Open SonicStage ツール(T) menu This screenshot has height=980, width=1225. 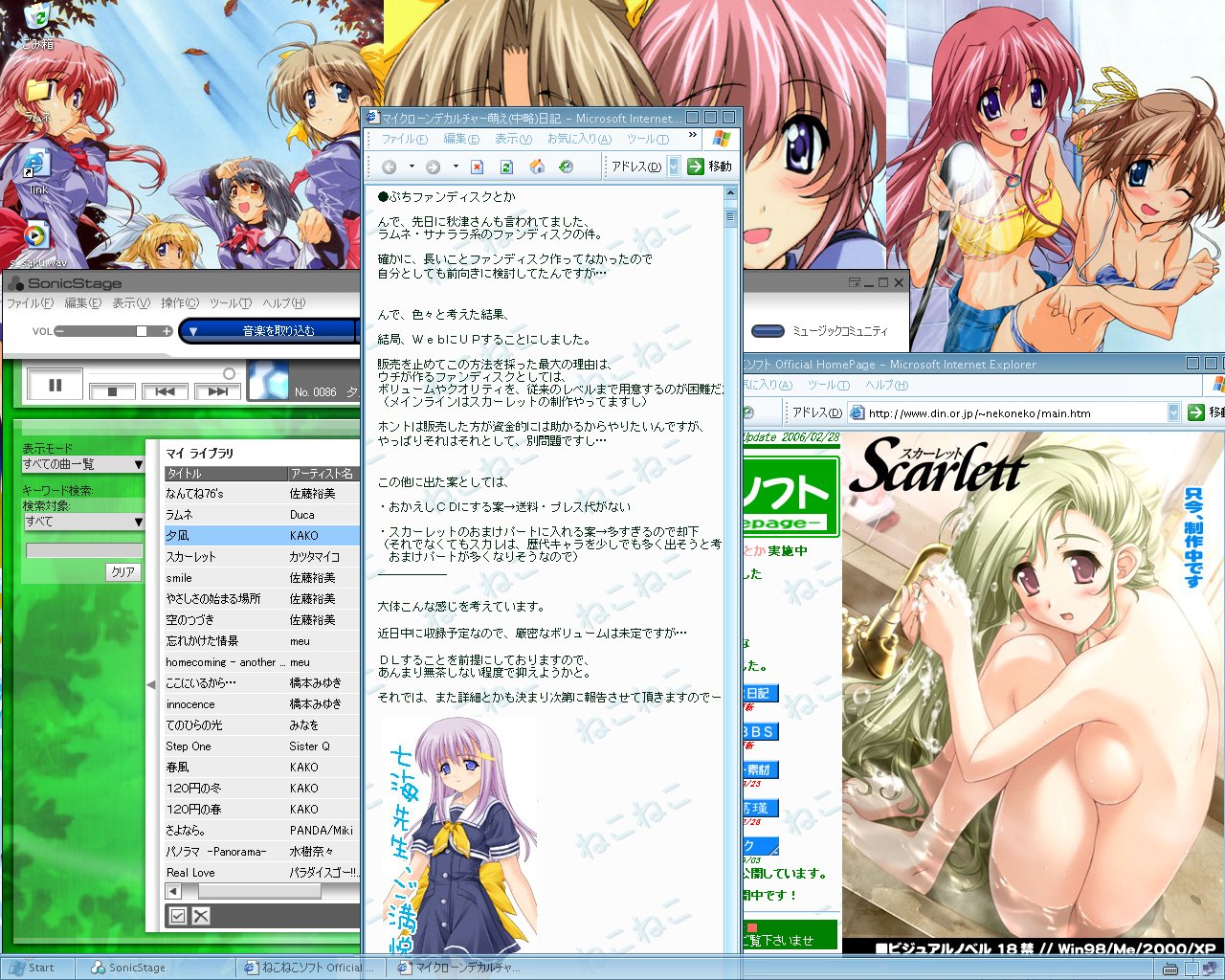(x=231, y=303)
